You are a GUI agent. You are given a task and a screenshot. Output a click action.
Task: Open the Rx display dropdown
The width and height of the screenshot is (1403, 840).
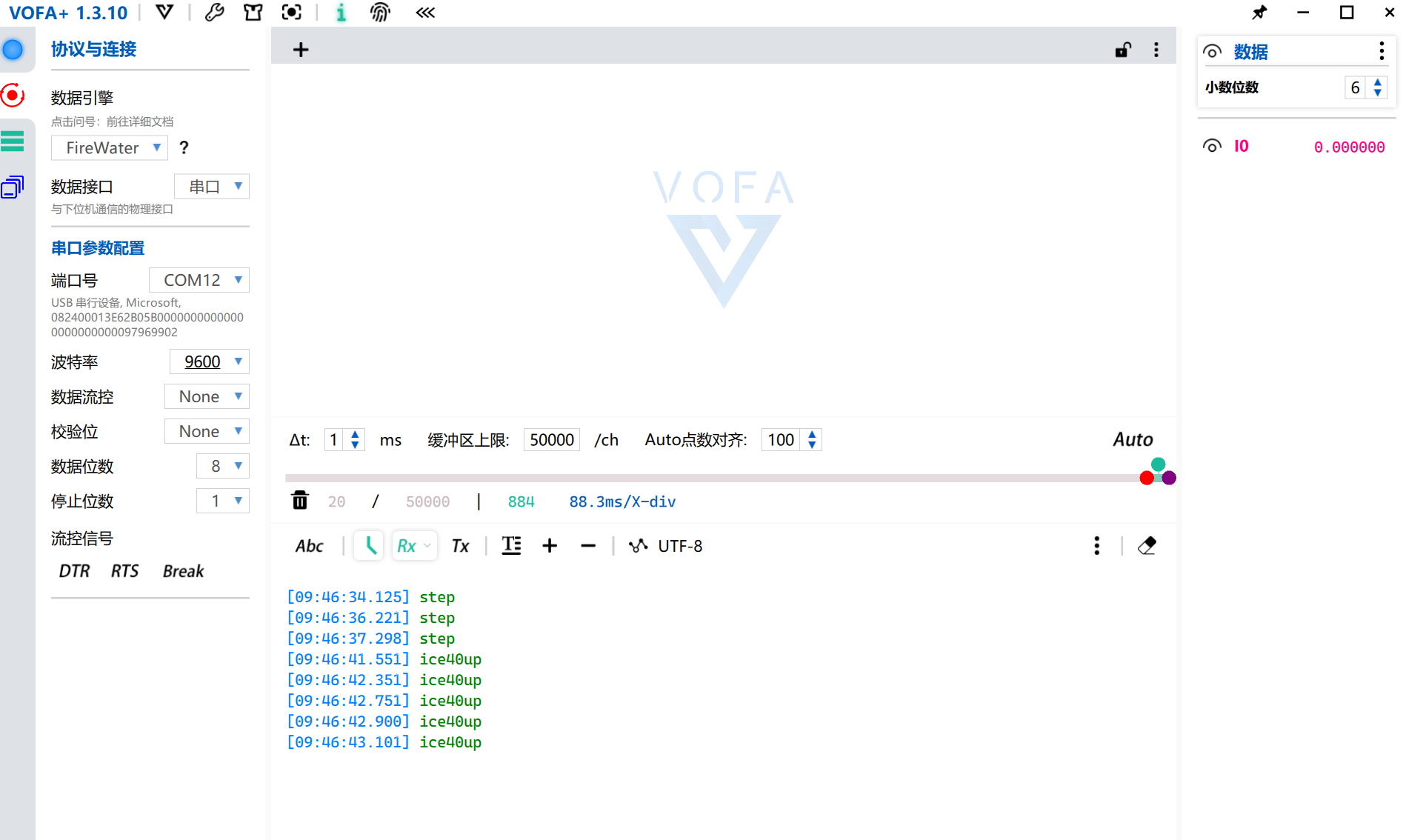414,546
